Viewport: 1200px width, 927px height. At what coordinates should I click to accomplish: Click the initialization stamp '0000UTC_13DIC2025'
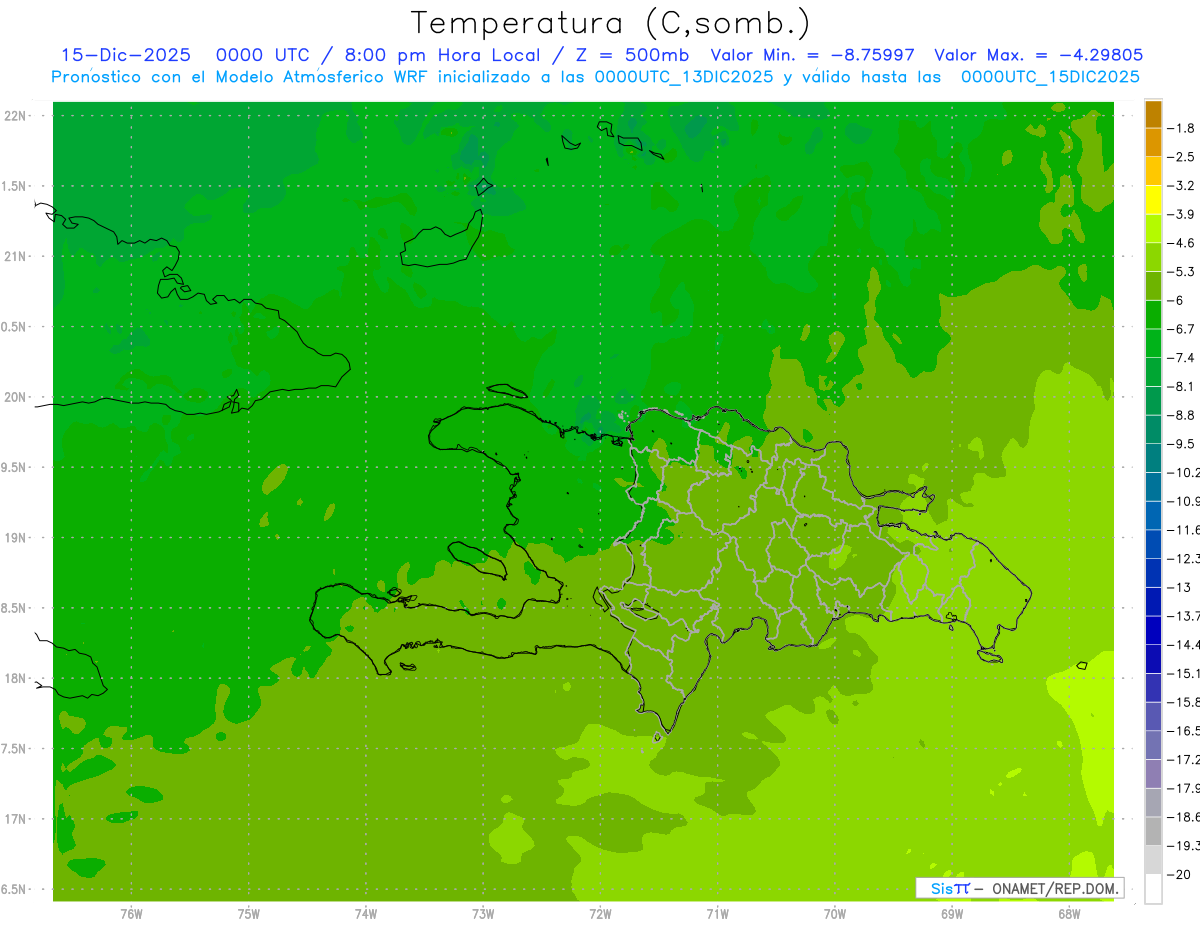[683, 77]
